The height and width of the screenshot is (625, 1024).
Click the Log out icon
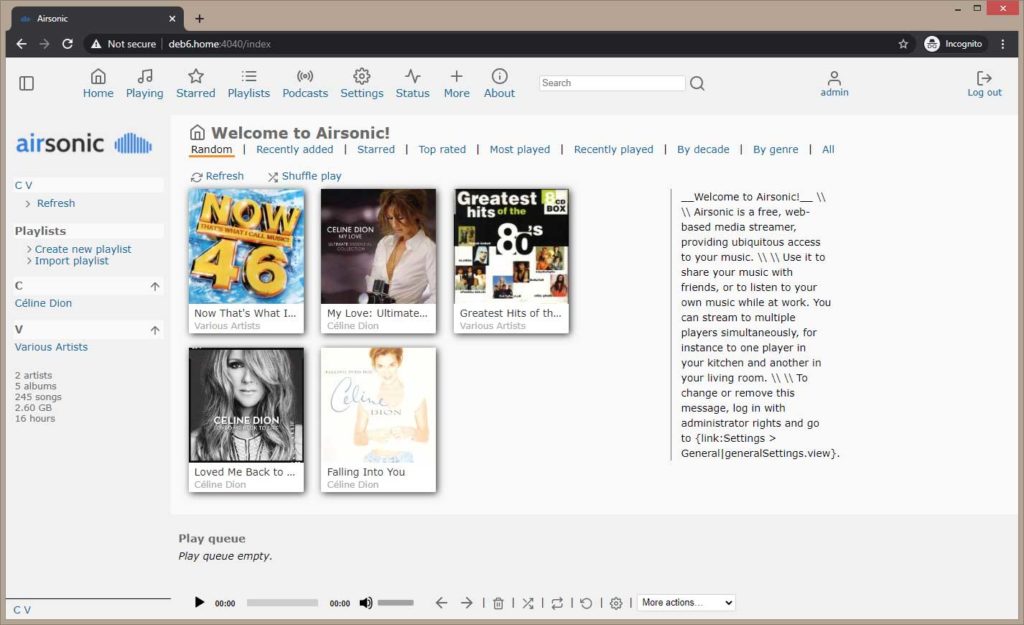pos(984,78)
